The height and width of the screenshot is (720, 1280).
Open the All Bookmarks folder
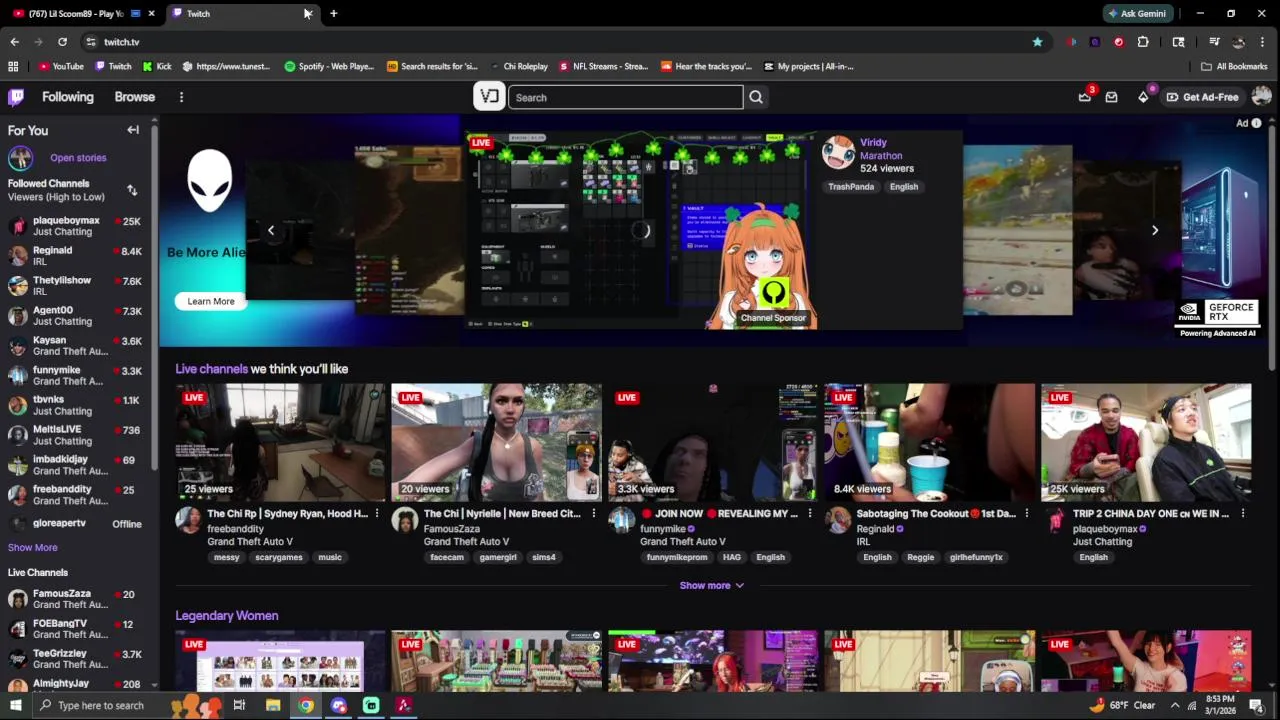point(1234,66)
